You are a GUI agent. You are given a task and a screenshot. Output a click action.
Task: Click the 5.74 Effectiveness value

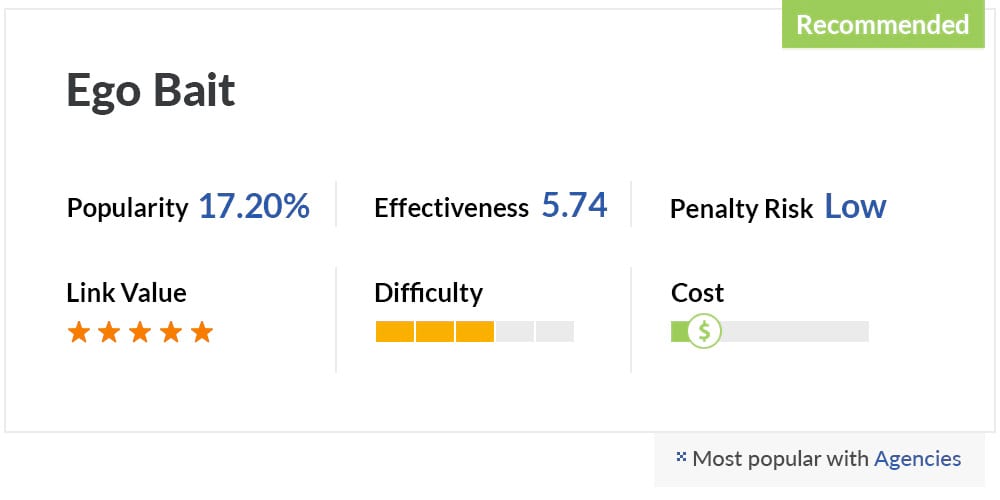575,205
